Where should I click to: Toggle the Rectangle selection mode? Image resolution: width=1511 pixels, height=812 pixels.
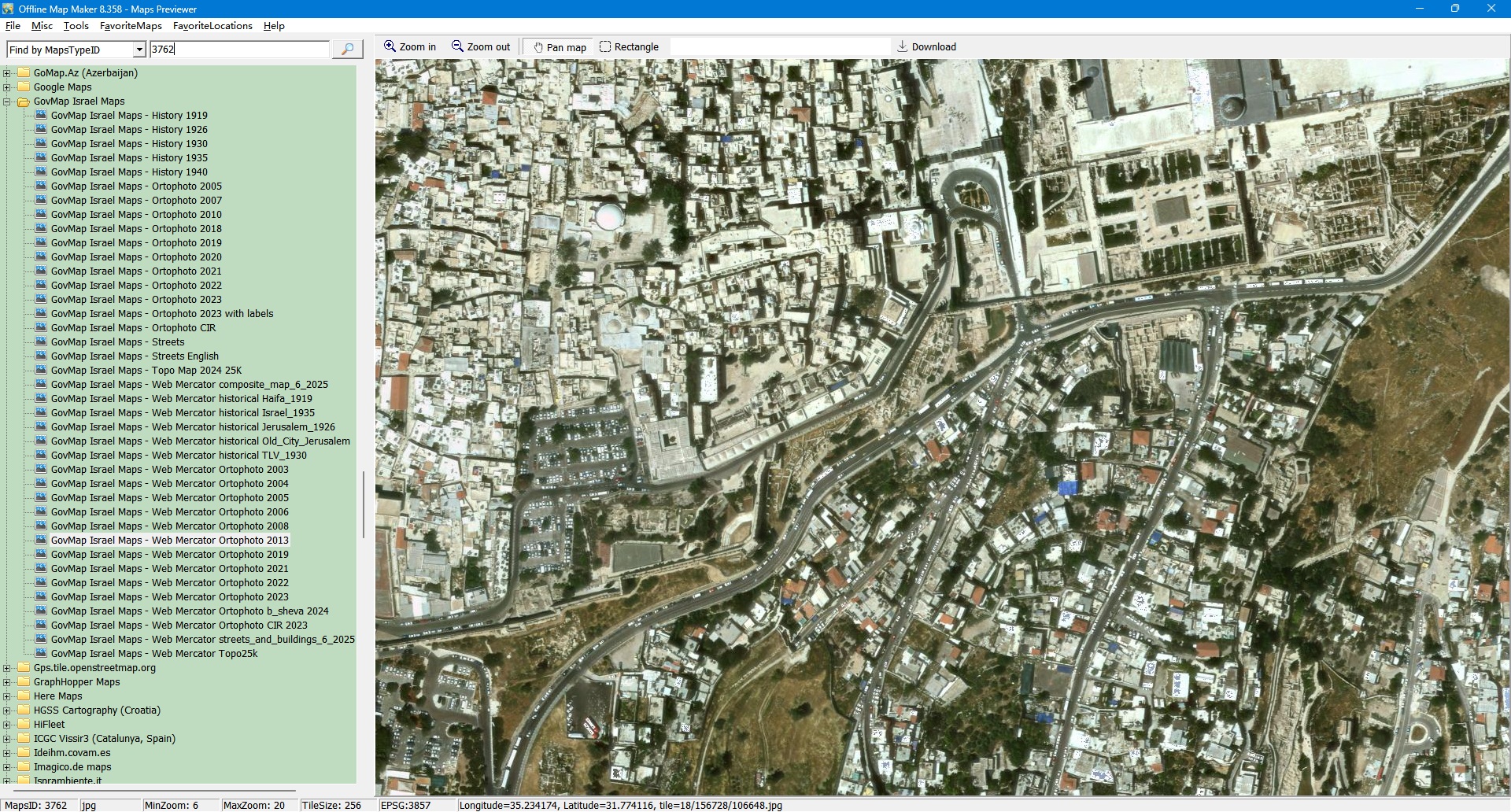click(x=629, y=47)
